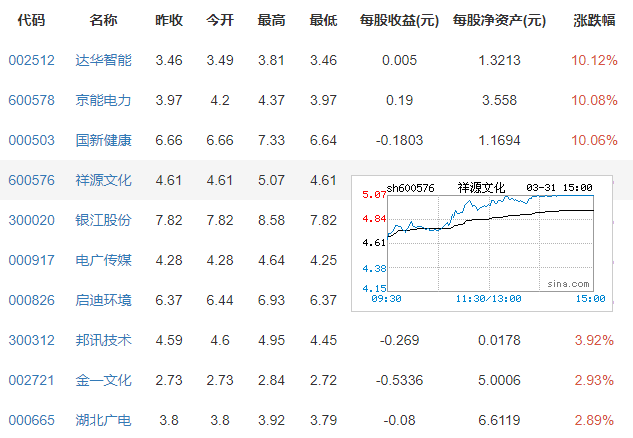Screen dimensions: 633x438
Task: Select 6.6119 net asset value of 湖北广电
Action: coord(499,420)
